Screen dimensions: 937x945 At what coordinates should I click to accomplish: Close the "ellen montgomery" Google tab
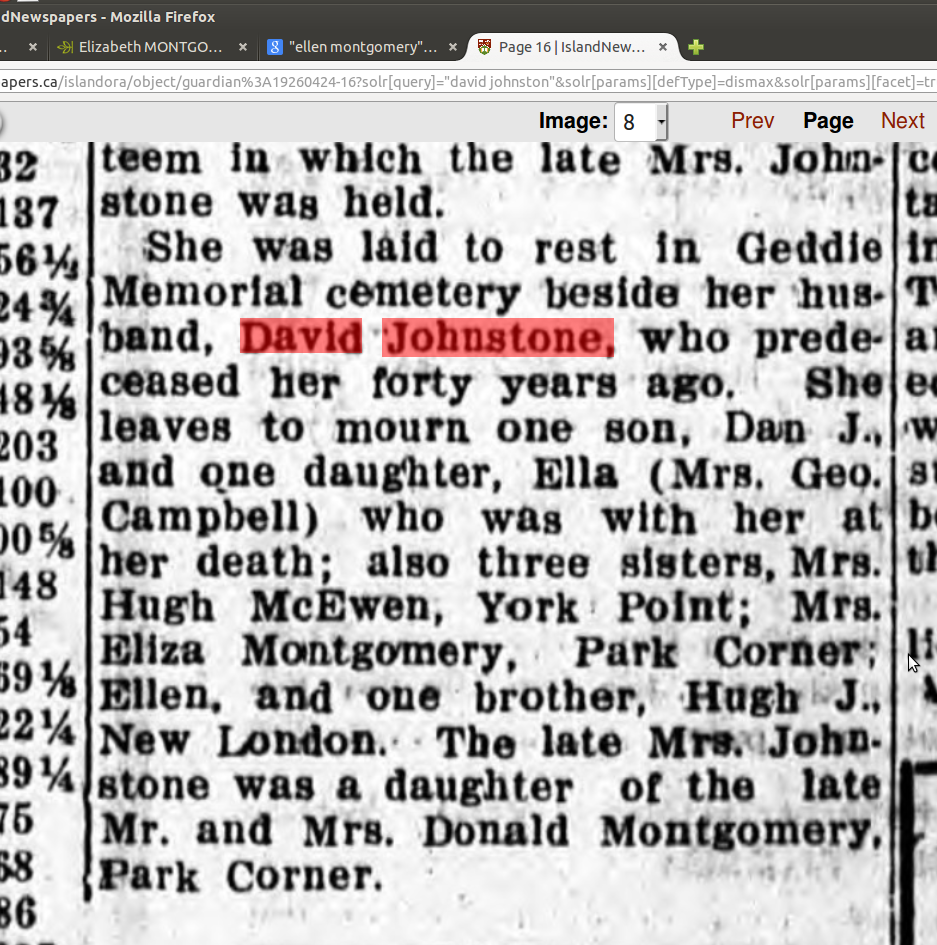pos(452,47)
